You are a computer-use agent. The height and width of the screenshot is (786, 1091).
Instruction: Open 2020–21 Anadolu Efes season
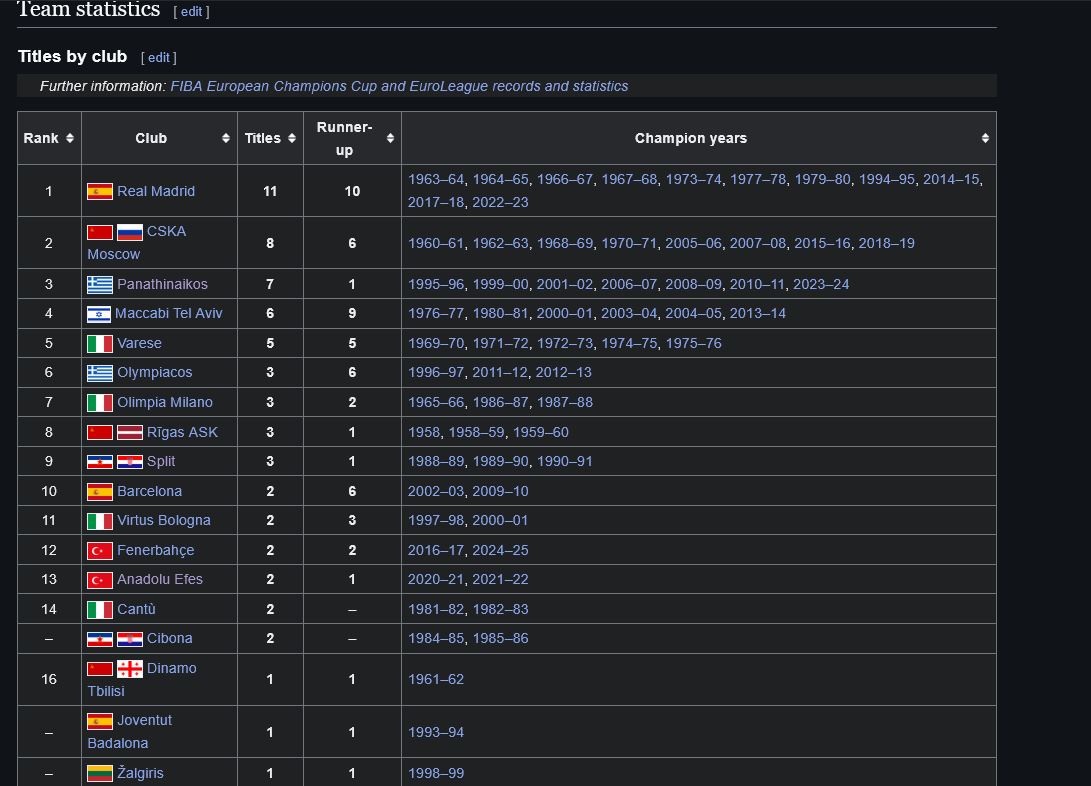pyautogui.click(x=436, y=580)
